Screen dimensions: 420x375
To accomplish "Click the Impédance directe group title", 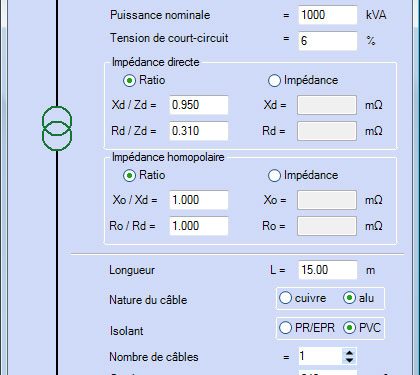I will (x=155, y=62).
